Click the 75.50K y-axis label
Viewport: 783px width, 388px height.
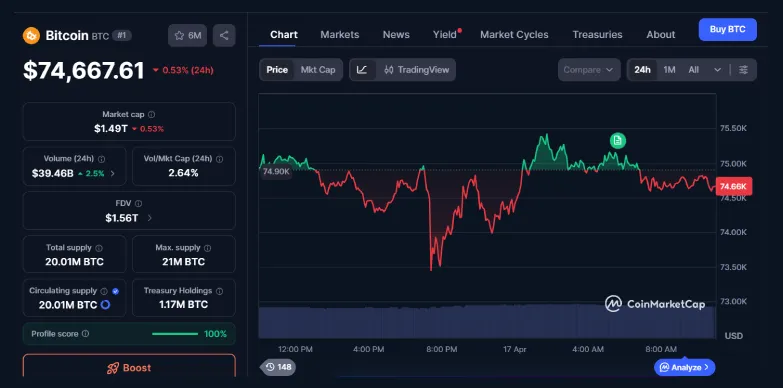[x=733, y=128]
